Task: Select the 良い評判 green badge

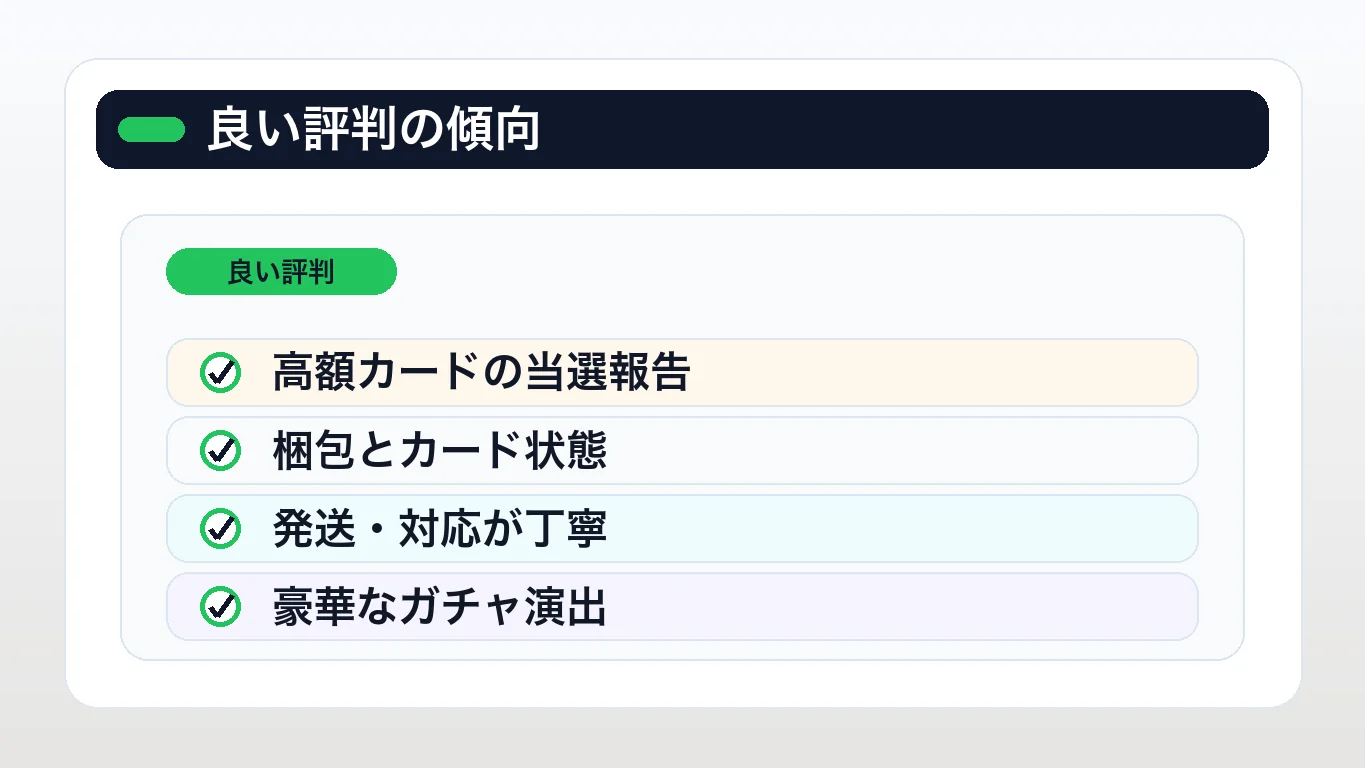Action: point(281,272)
